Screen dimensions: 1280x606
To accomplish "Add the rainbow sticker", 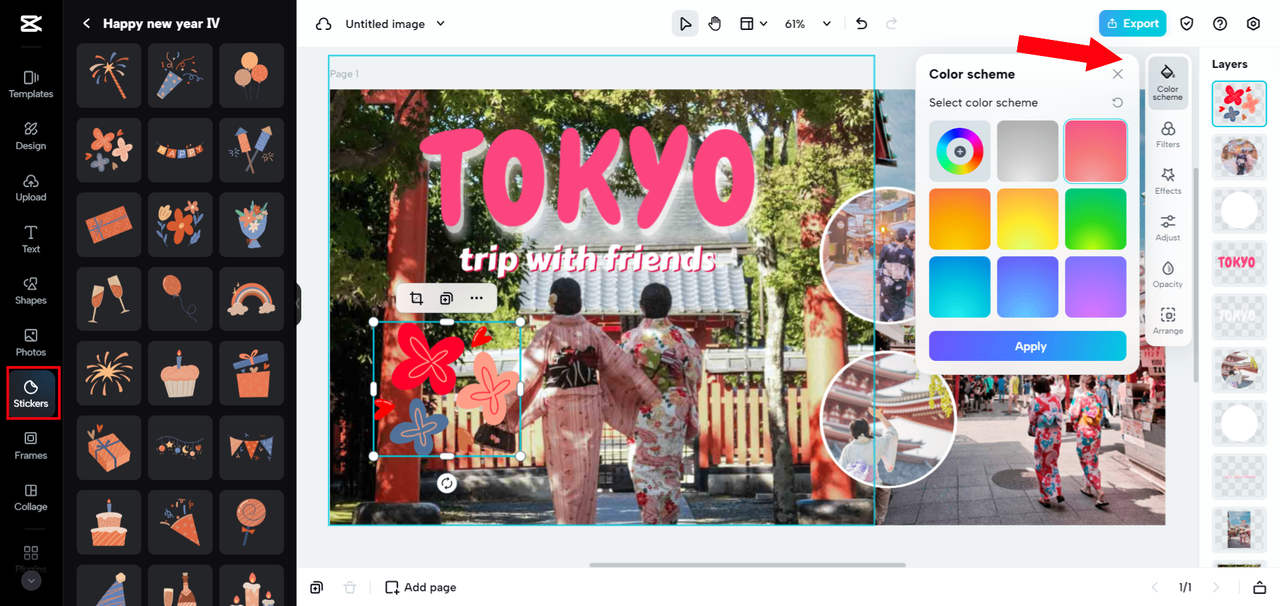I will click(x=251, y=299).
